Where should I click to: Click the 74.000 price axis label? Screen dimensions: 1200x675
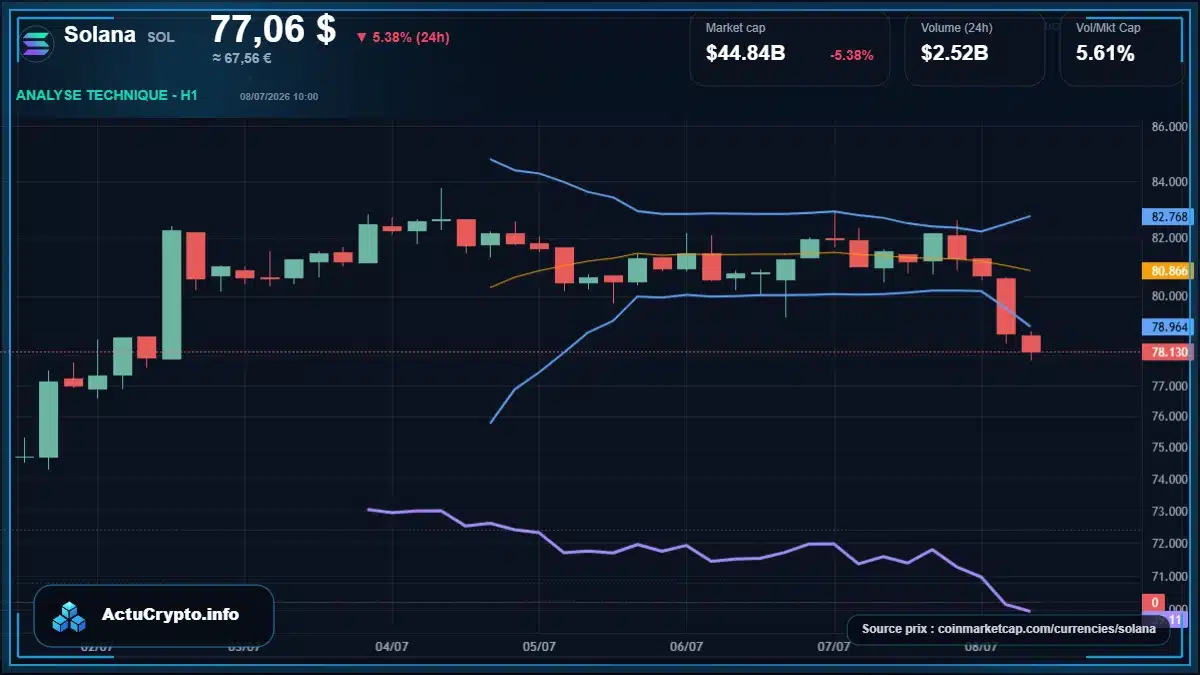click(x=1170, y=480)
